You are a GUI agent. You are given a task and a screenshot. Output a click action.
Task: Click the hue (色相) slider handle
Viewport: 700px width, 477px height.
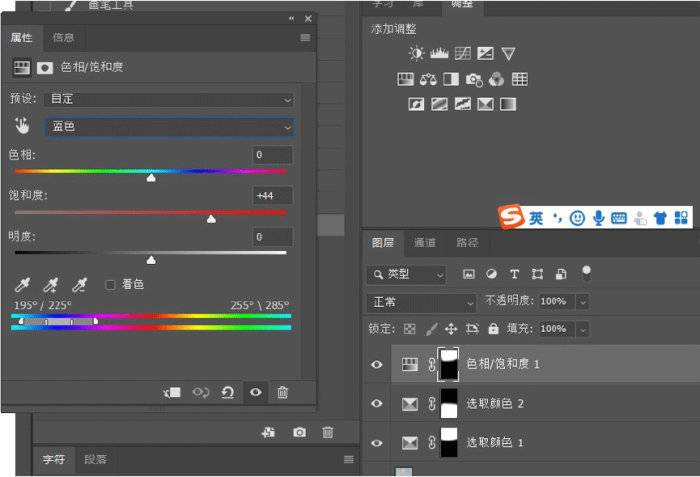click(x=151, y=178)
